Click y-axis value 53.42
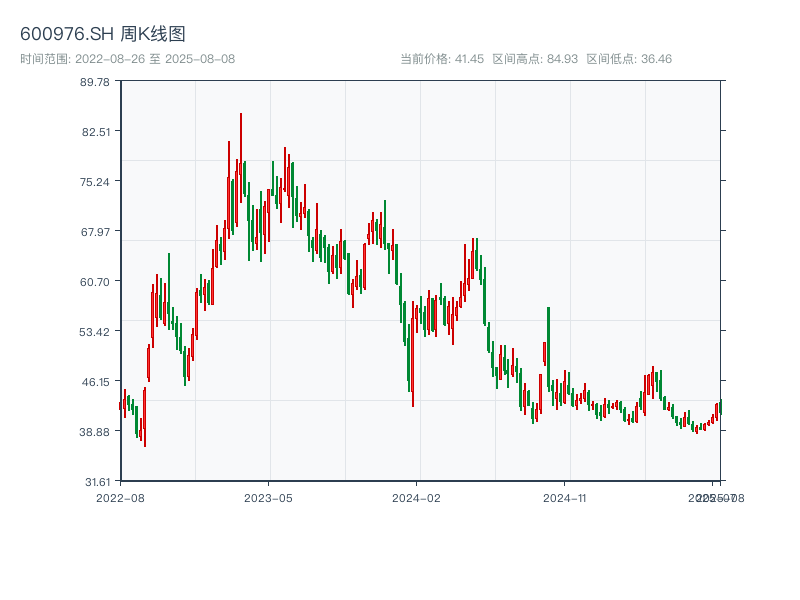Screen dimensions: 800x600 94,332
